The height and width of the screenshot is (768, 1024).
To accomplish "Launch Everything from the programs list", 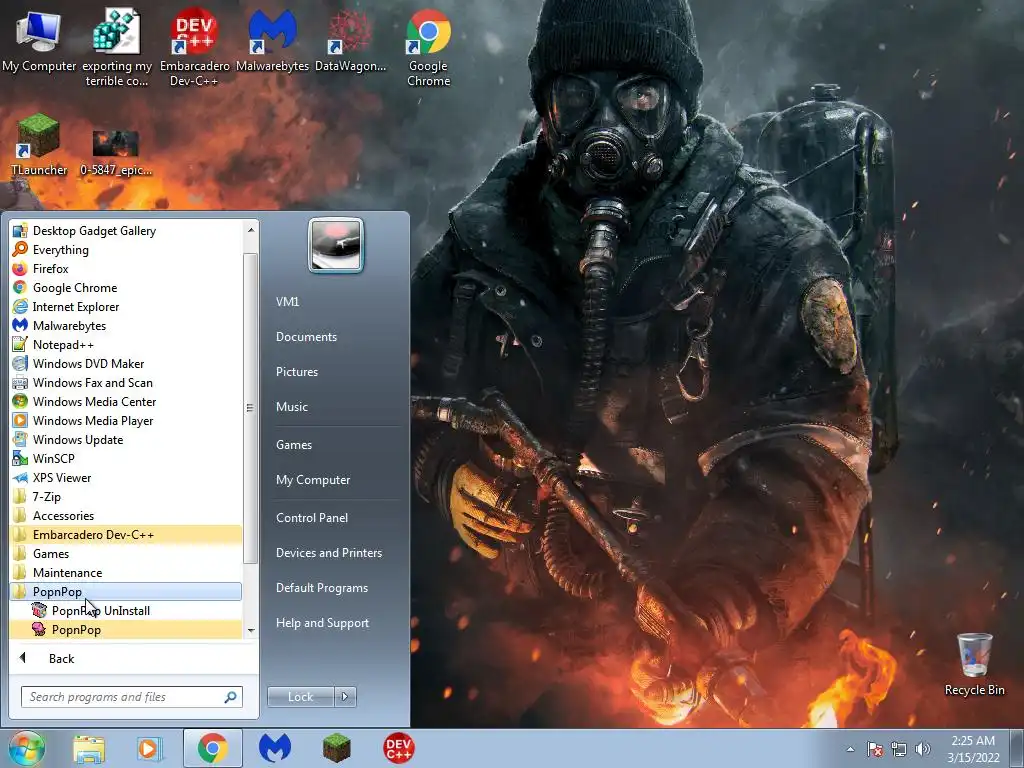I will point(126,249).
